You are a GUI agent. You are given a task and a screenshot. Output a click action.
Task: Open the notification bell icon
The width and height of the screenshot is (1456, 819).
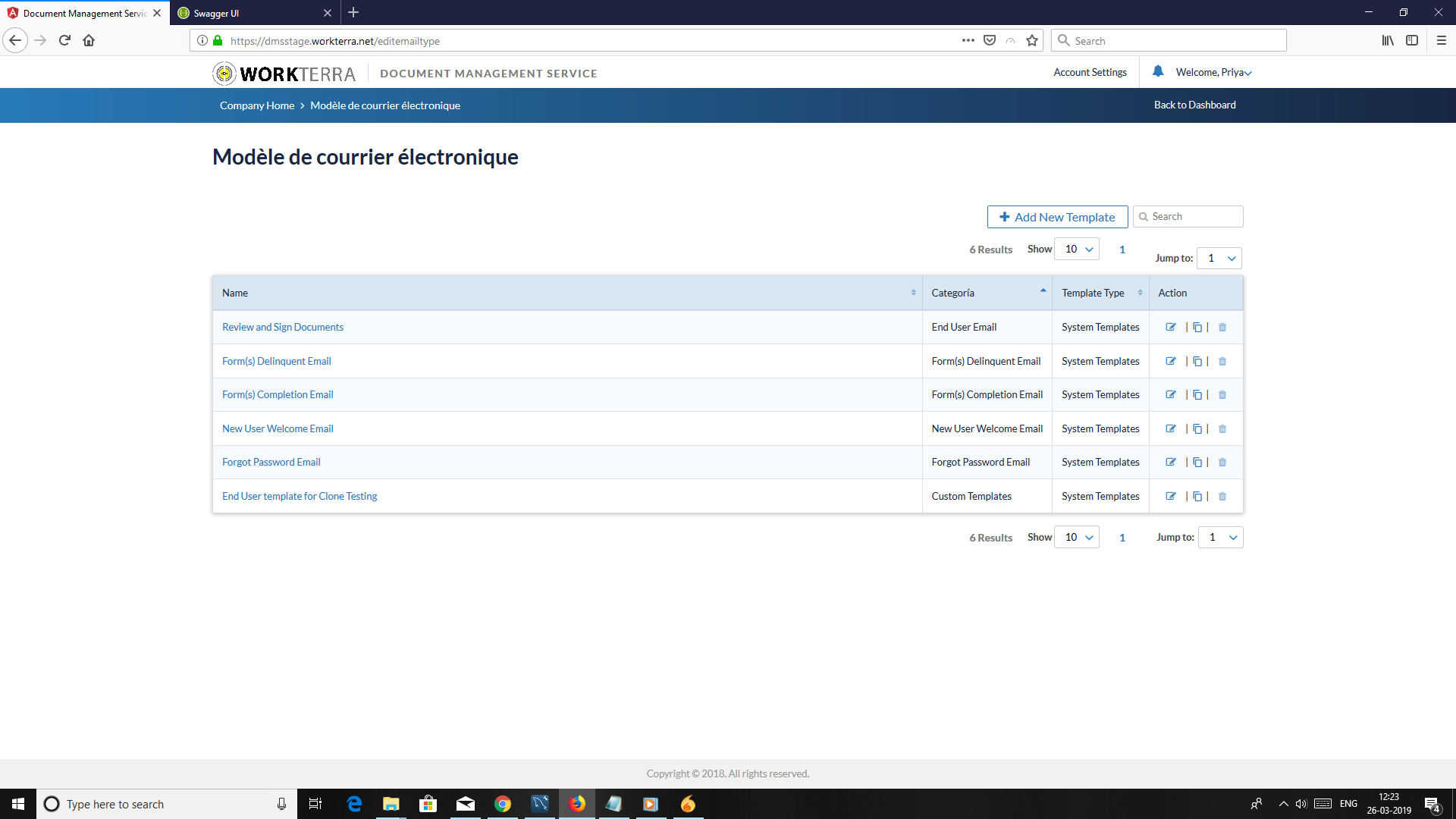coord(1157,71)
